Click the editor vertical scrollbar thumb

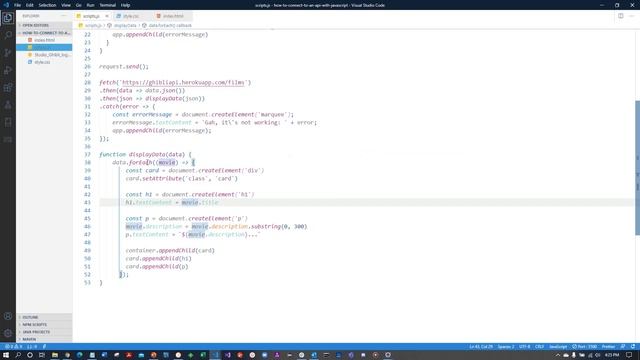[x=637, y=167]
